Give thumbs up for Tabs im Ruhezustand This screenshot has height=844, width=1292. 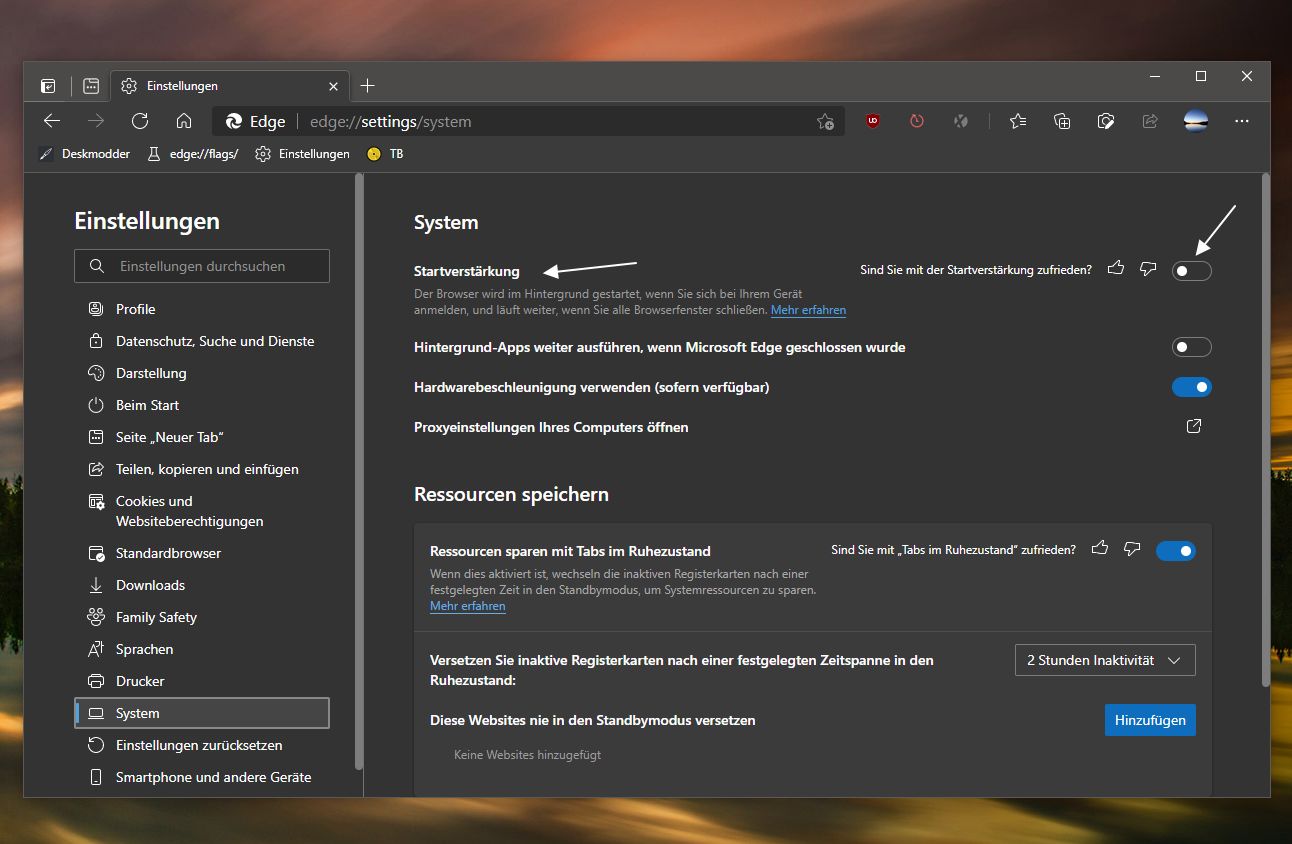click(1100, 549)
